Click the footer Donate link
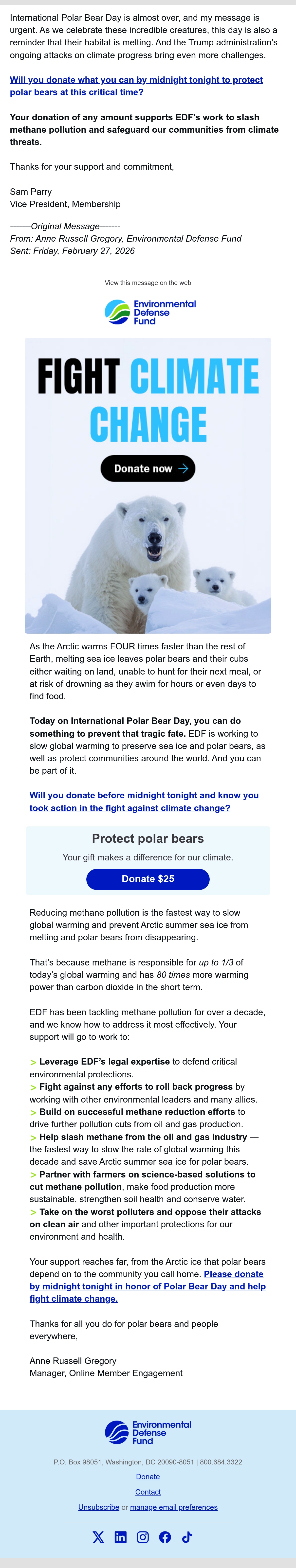This screenshot has width=296, height=1568. (x=148, y=1477)
